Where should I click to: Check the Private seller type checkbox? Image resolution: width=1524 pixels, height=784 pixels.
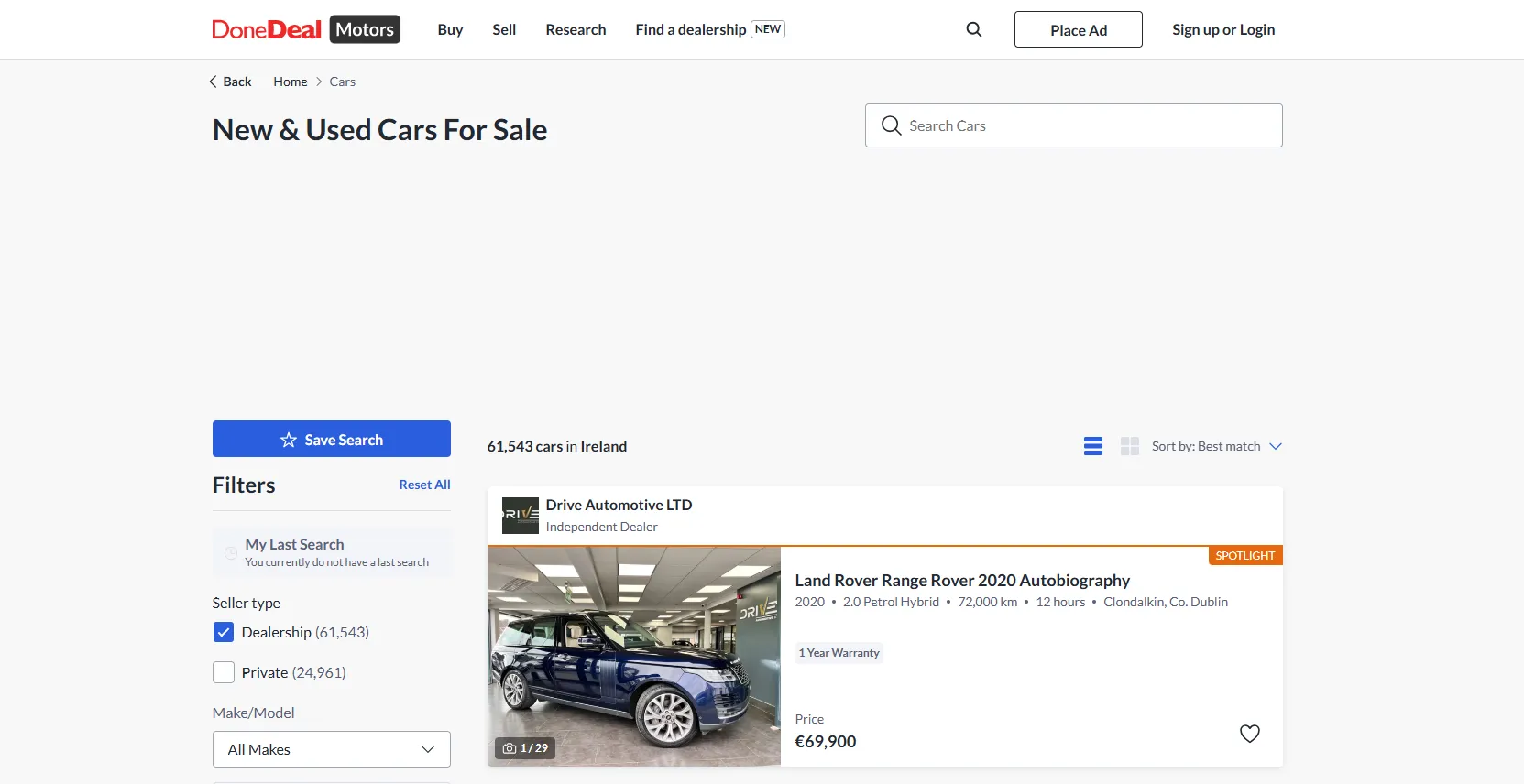coord(224,672)
